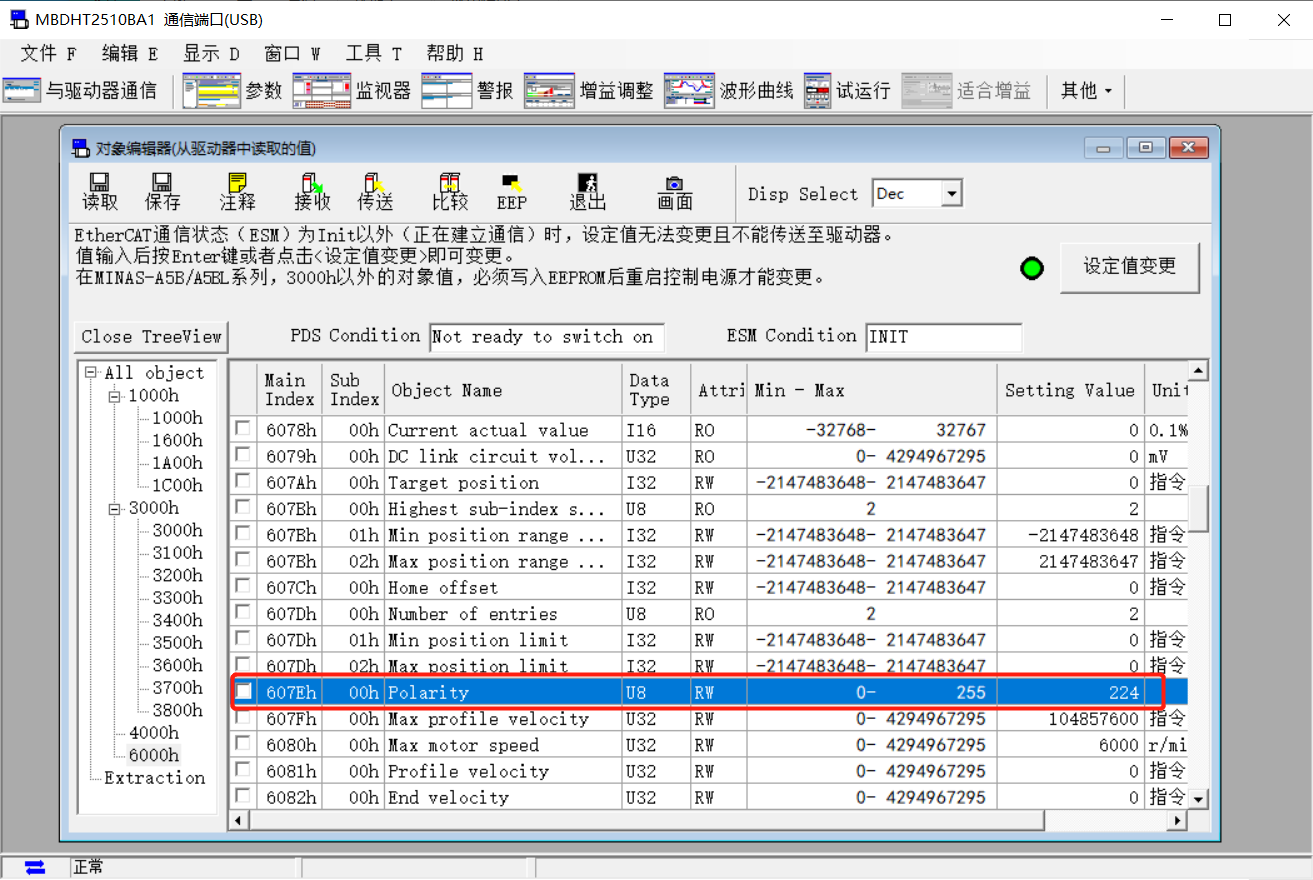The image size is (1313, 880).
Task: Click the vertical scrollbar down arrow
Action: pos(1198,799)
